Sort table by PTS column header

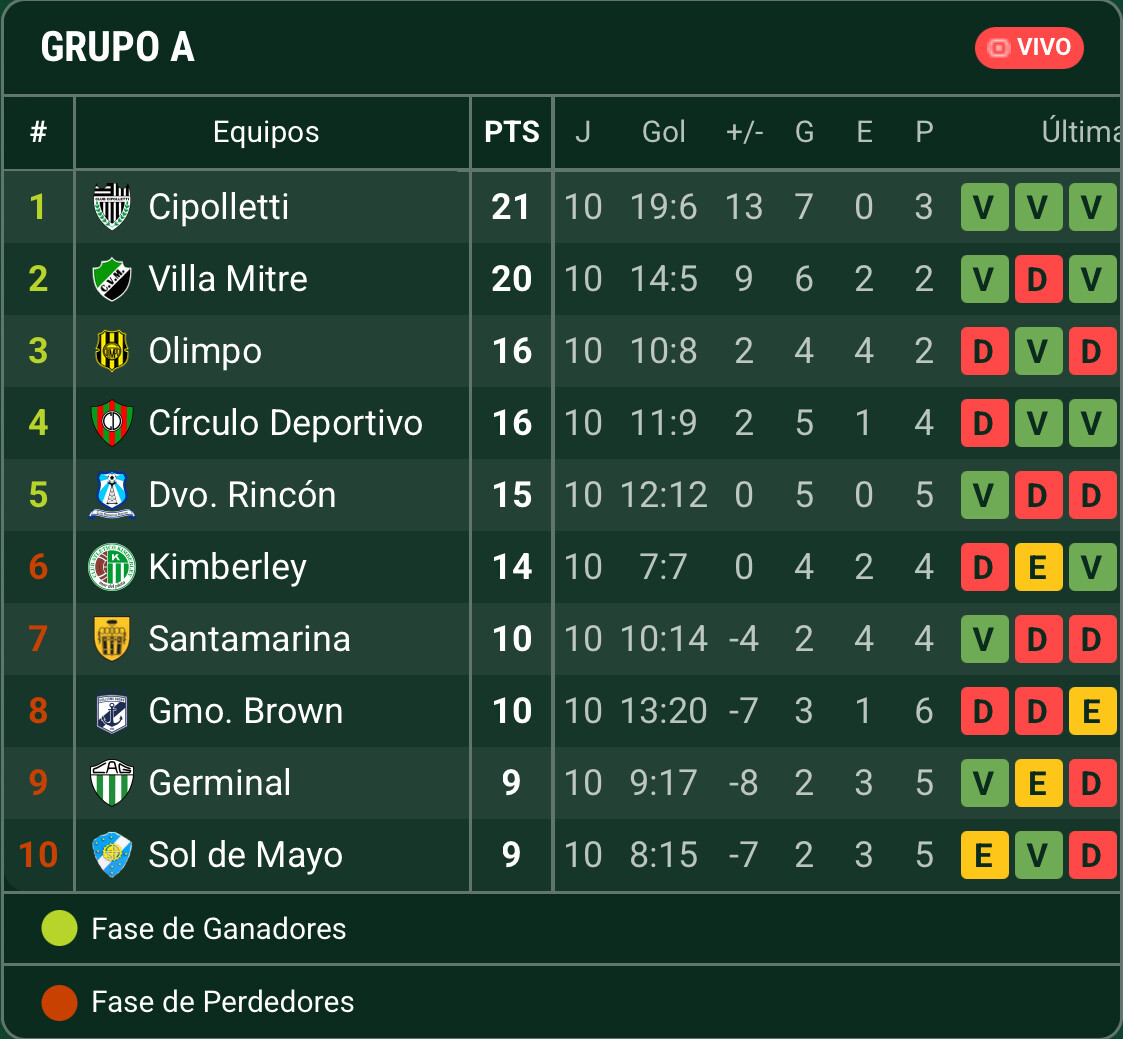point(511,132)
